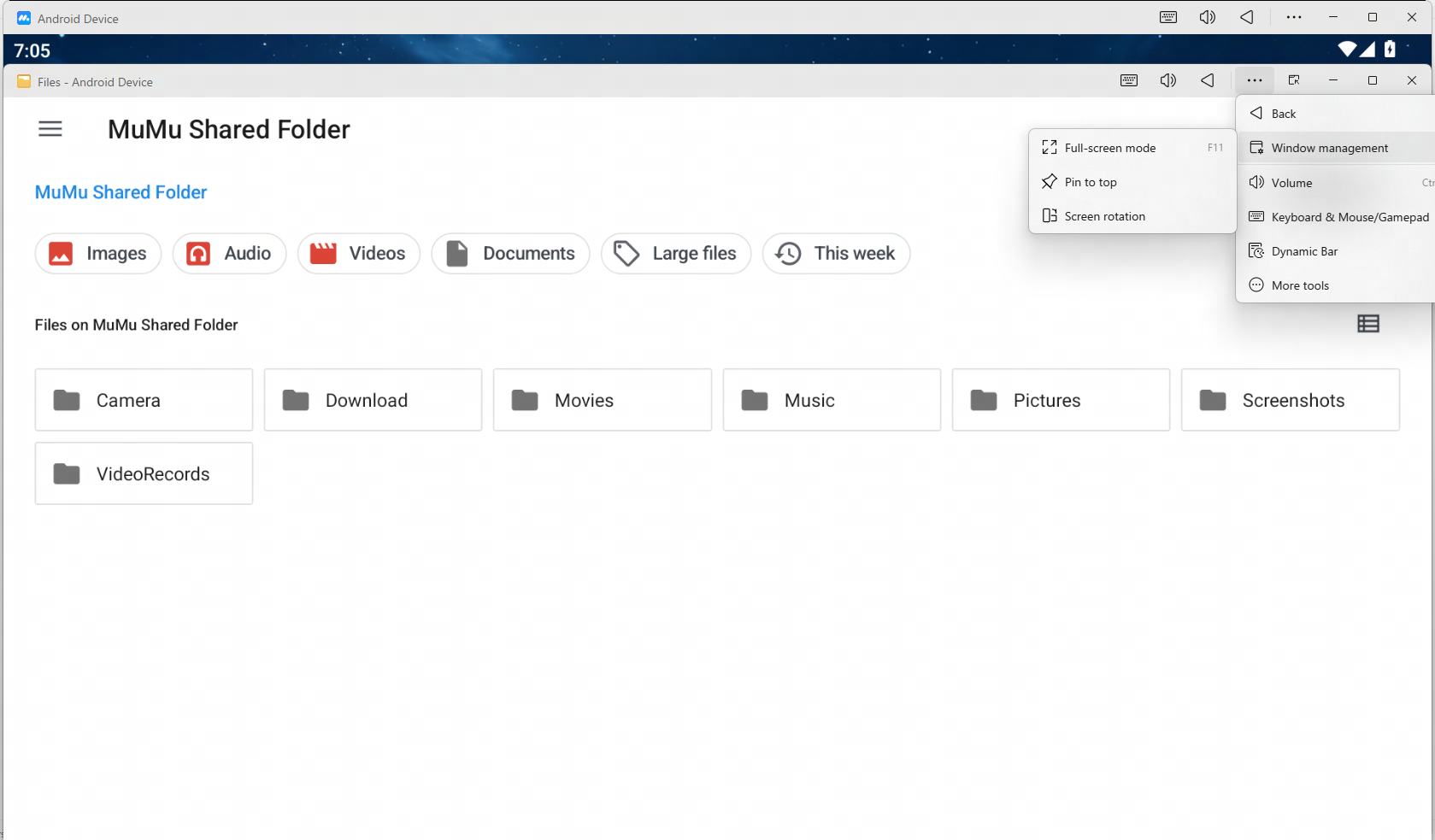Click 'Files on MuMu Shared Folder' heading
The height and width of the screenshot is (840, 1435).
tap(136, 325)
